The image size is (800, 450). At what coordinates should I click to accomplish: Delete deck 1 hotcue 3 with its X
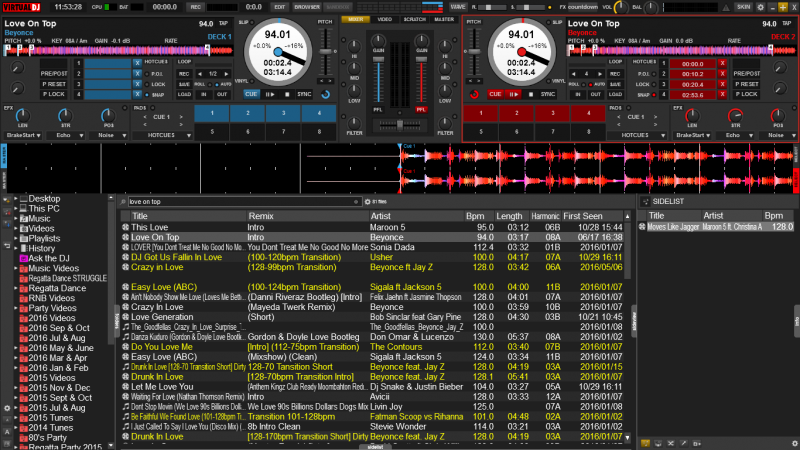137,84
